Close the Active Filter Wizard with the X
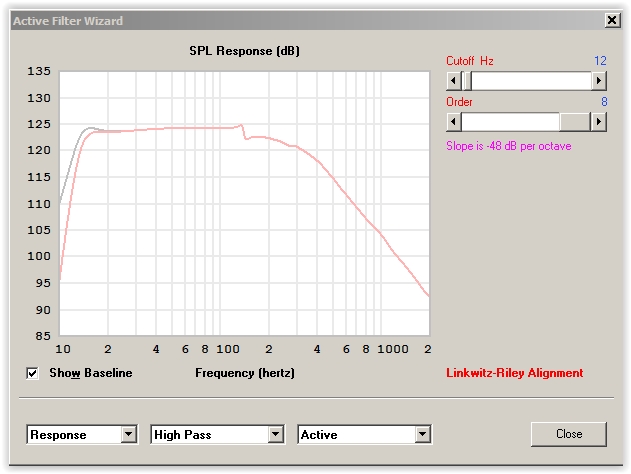The image size is (631, 474). 612,20
